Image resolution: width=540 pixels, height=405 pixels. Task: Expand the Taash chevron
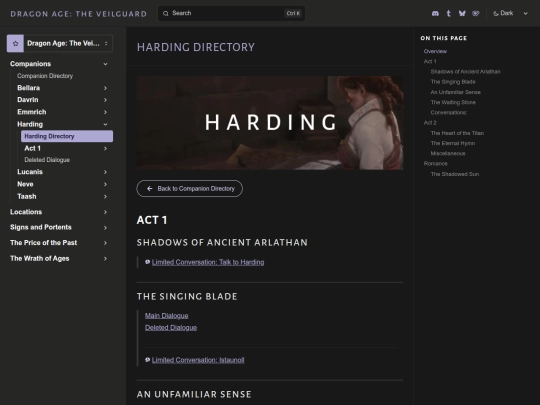click(105, 197)
